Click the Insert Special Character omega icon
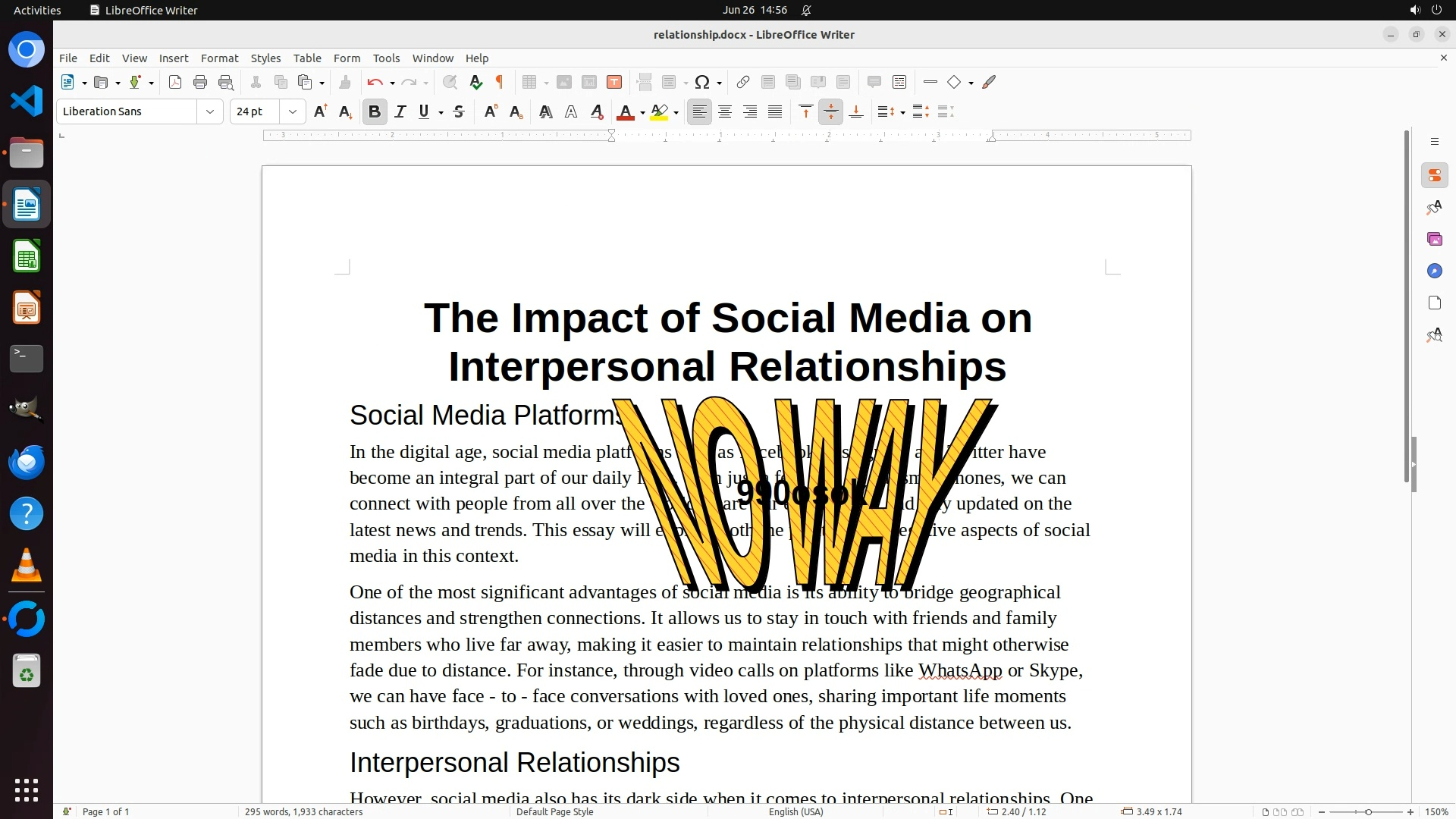 (702, 83)
